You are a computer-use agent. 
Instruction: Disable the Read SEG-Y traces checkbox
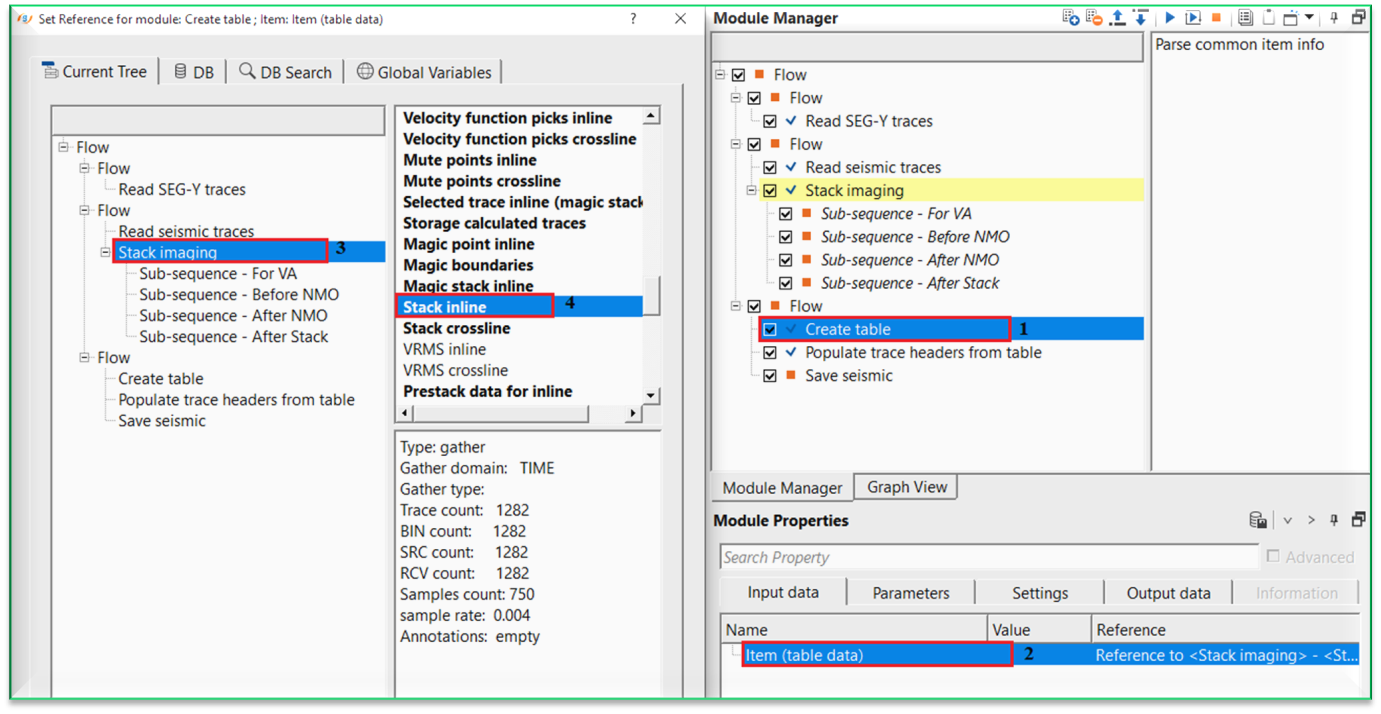[x=771, y=120]
